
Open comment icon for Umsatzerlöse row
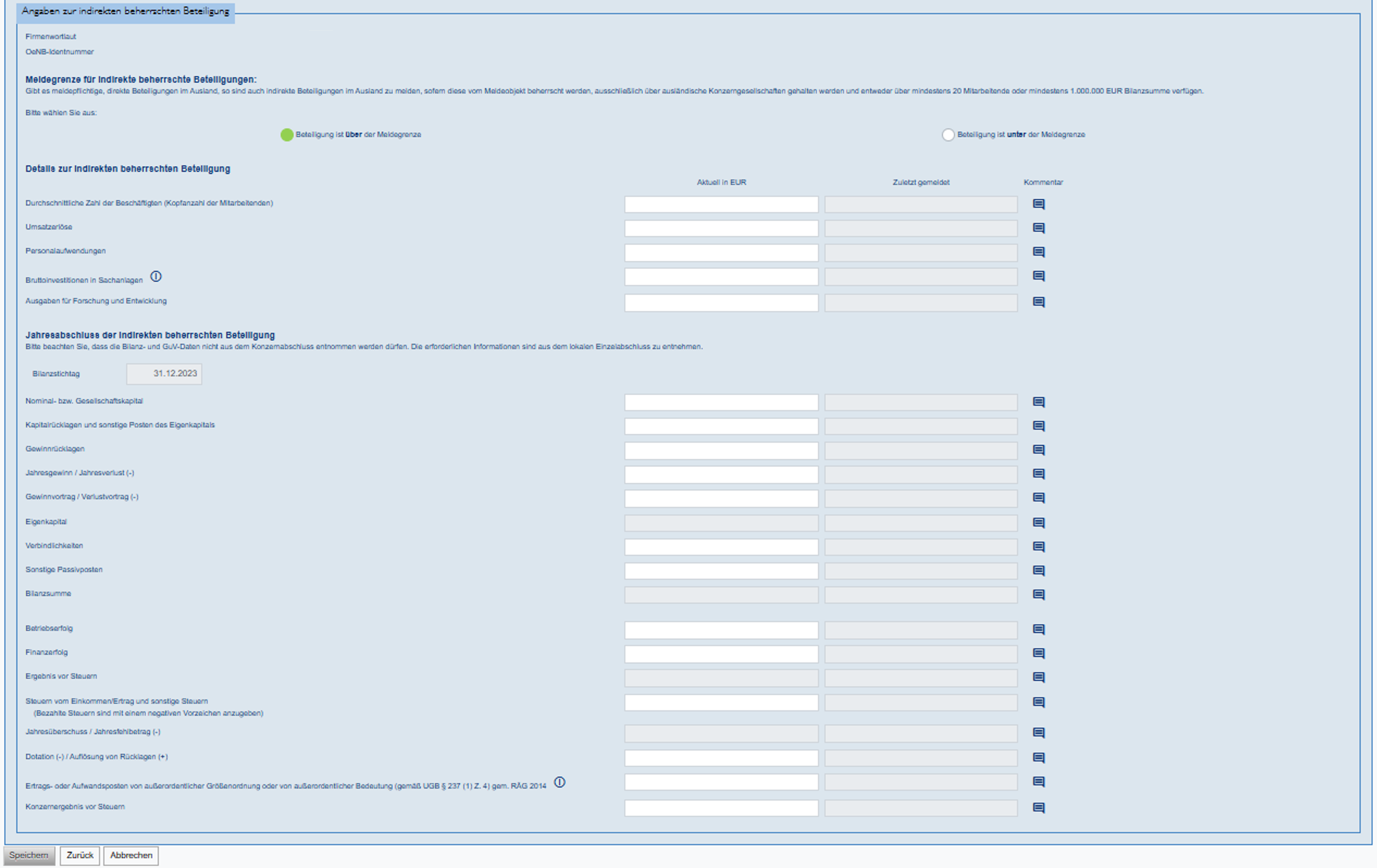click(1039, 228)
